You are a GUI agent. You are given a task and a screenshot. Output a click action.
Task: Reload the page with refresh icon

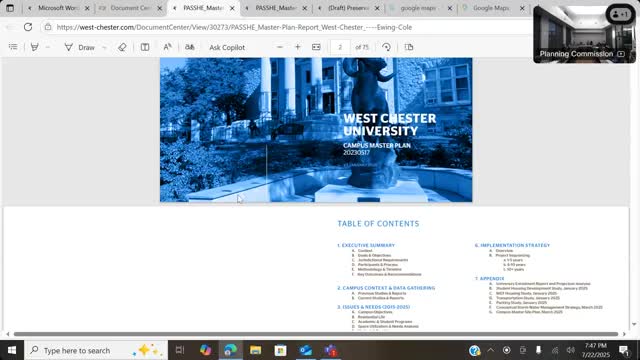(x=28, y=27)
